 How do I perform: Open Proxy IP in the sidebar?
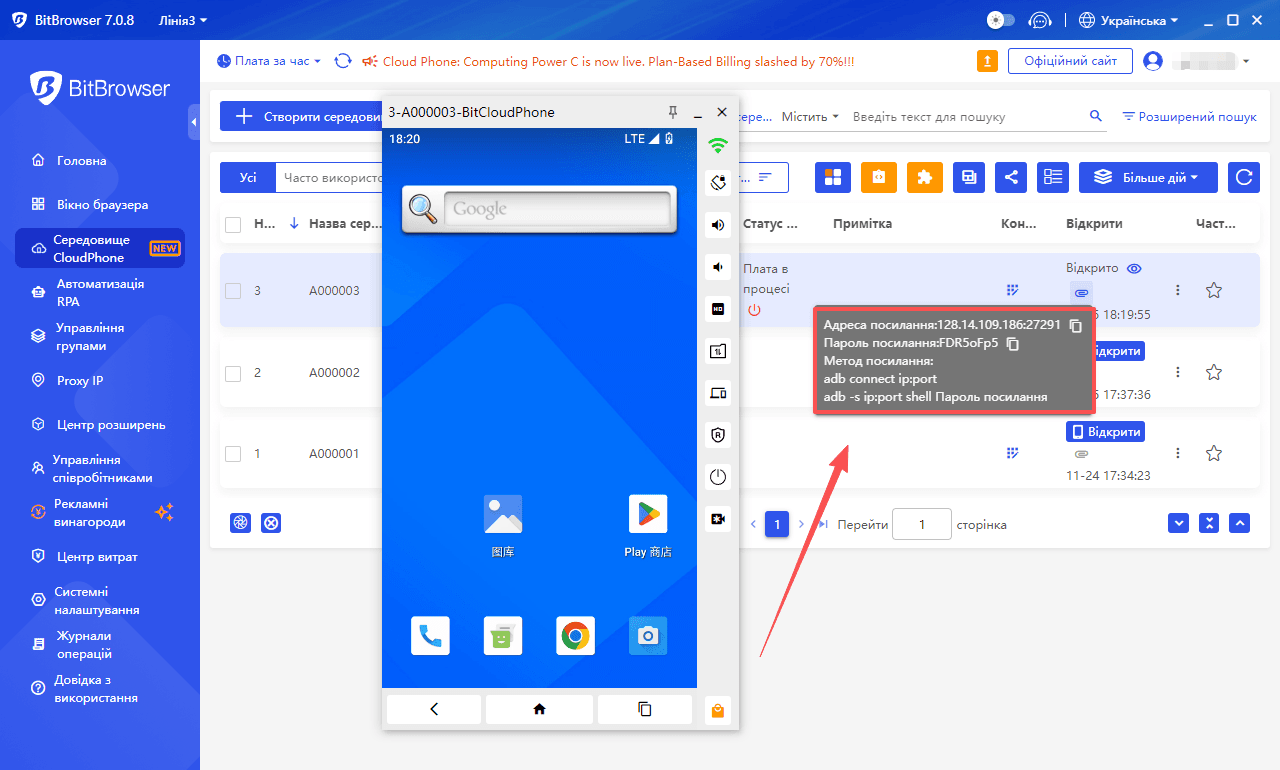click(79, 380)
